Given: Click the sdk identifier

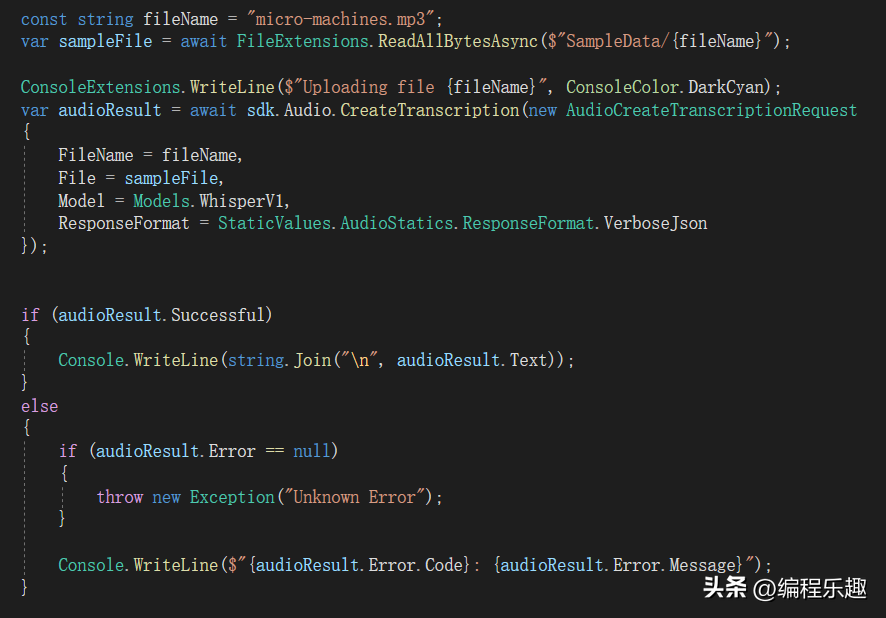Looking at the screenshot, I should click(x=260, y=110).
